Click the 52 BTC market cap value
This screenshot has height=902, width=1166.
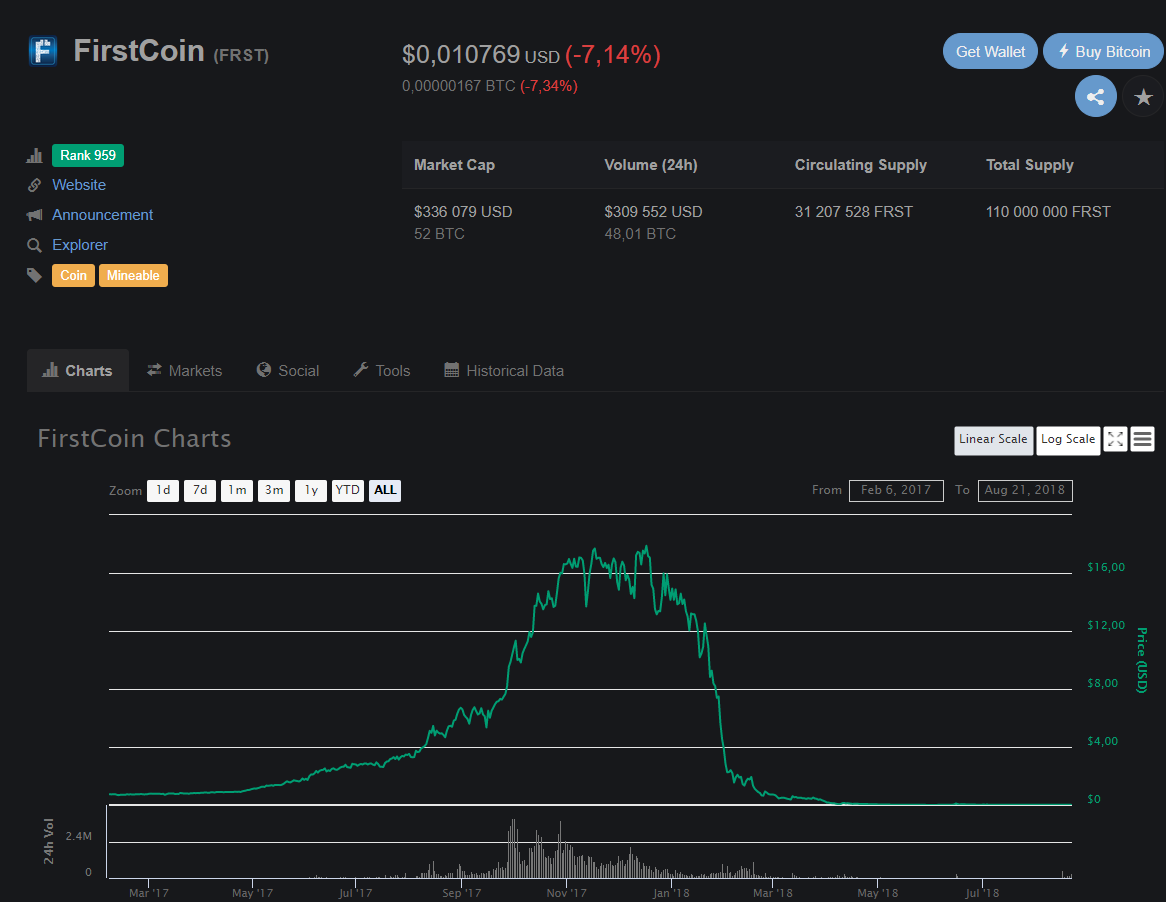439,234
